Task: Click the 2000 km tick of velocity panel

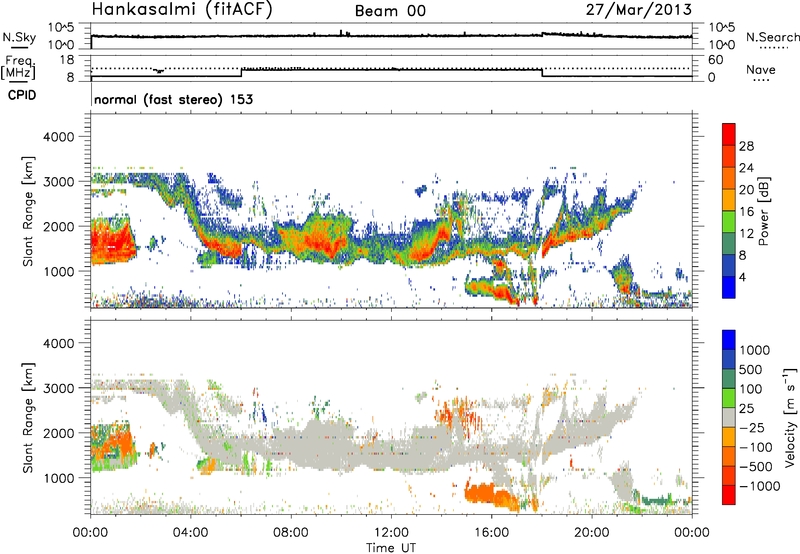Action: click(x=58, y=433)
